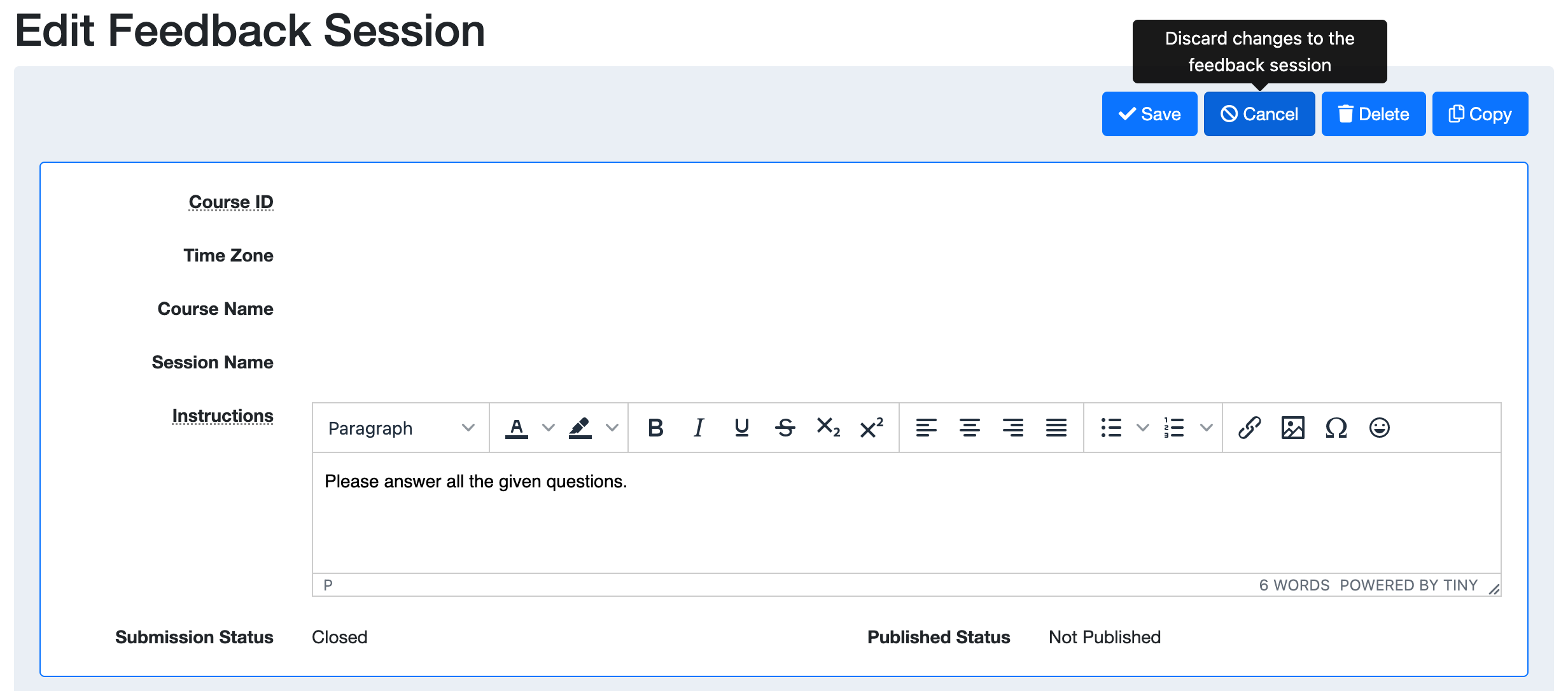This screenshot has width=1568, height=691.
Task: Apply background highlight color icon
Action: coord(580,428)
